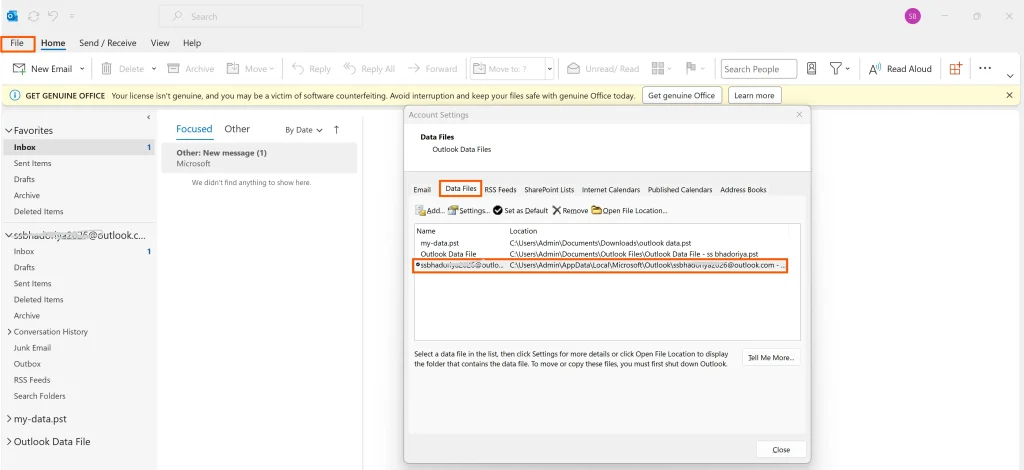Open the Help tab

pyautogui.click(x=192, y=43)
